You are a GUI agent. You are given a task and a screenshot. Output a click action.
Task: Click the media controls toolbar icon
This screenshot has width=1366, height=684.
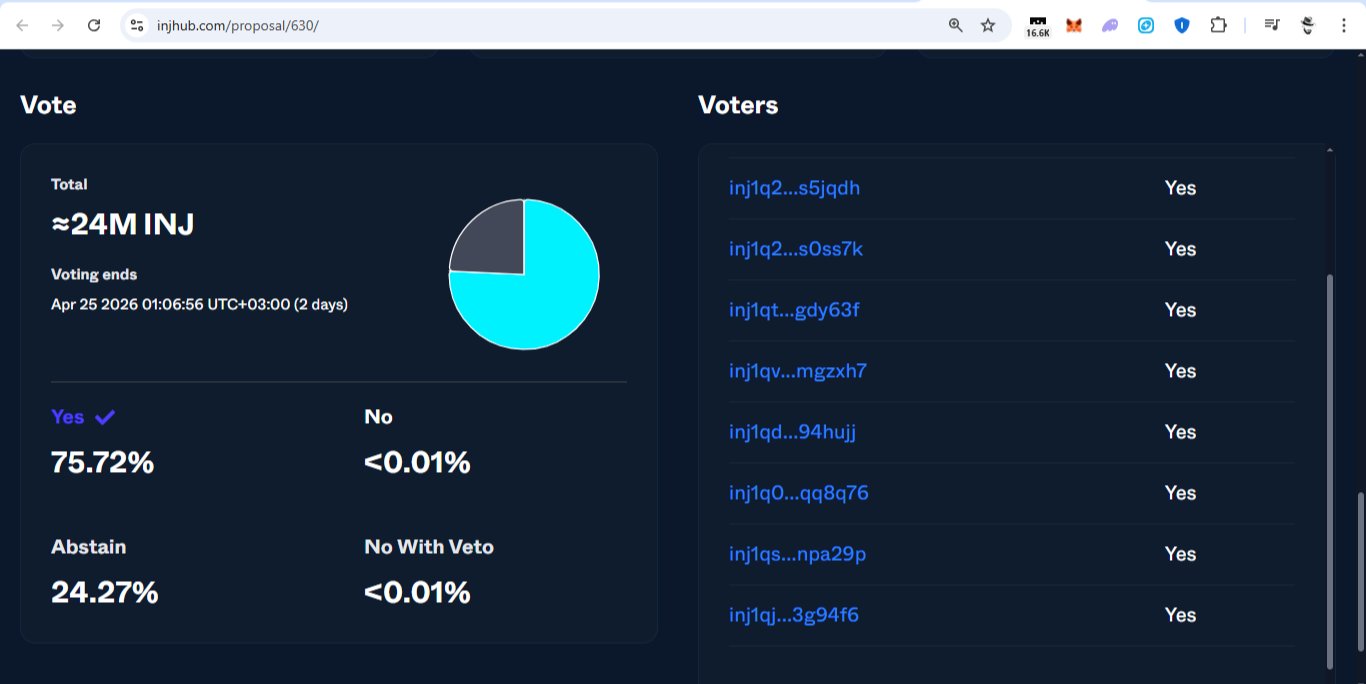tap(1271, 25)
